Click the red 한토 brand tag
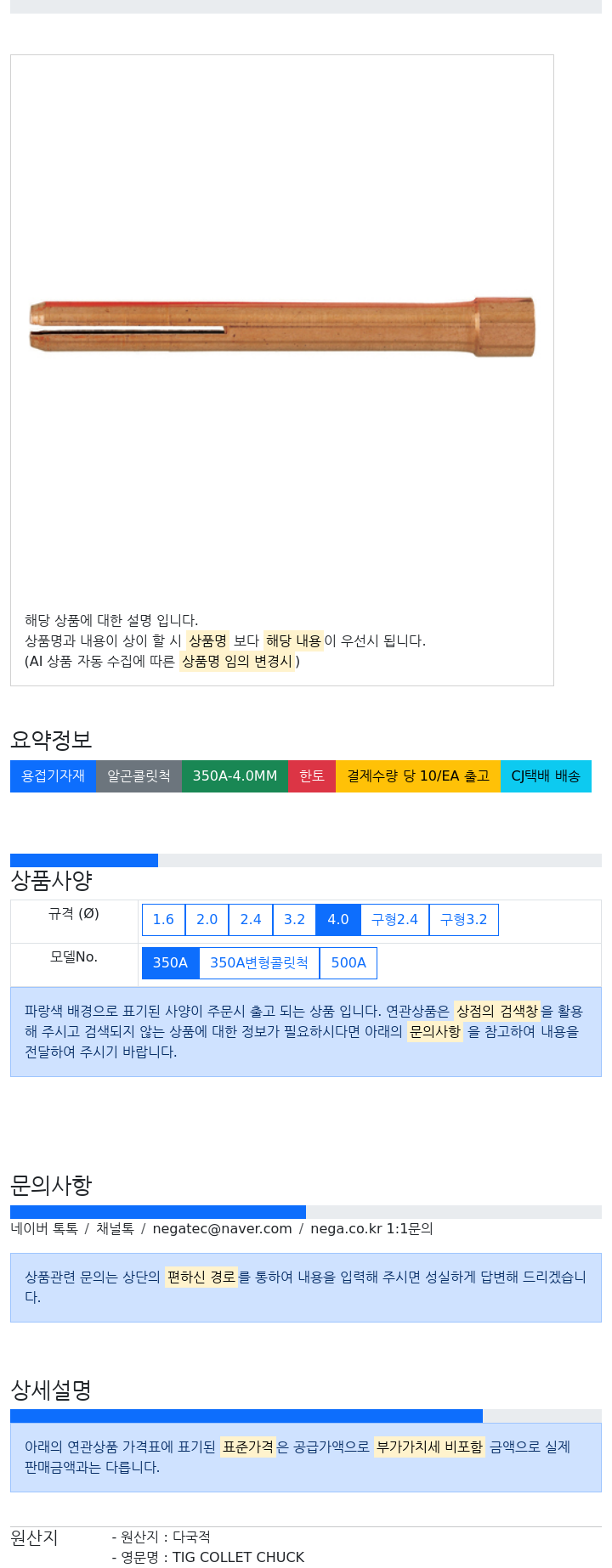 coord(312,776)
